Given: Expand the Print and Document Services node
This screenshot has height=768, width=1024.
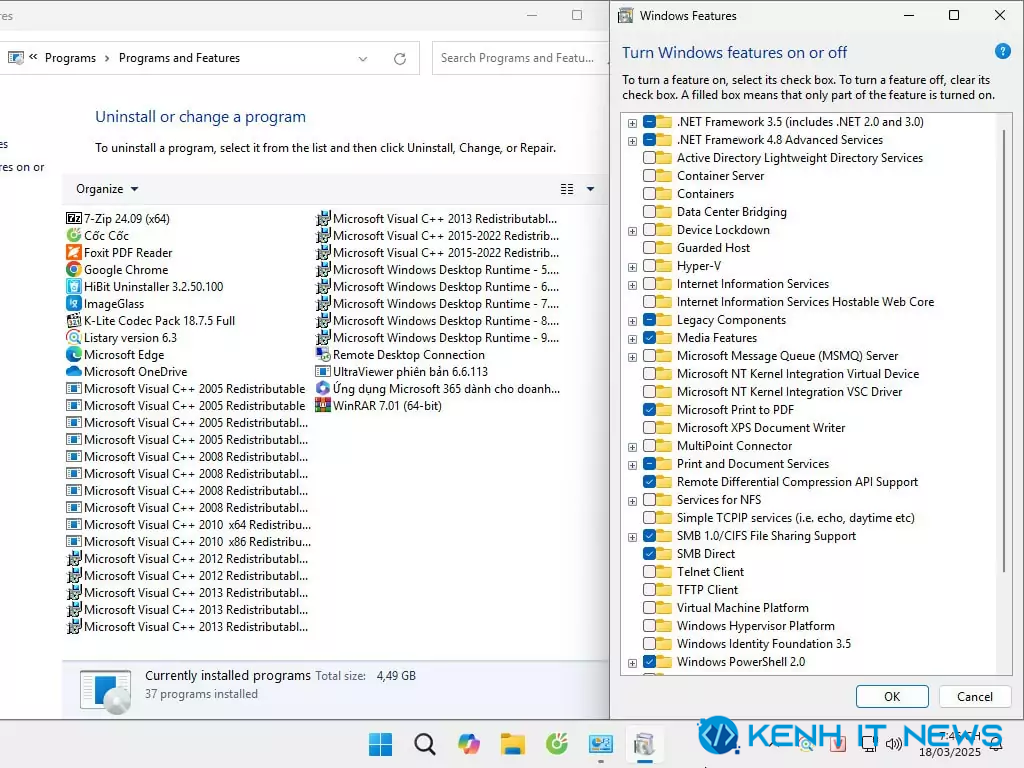Looking at the screenshot, I should pyautogui.click(x=632, y=465).
